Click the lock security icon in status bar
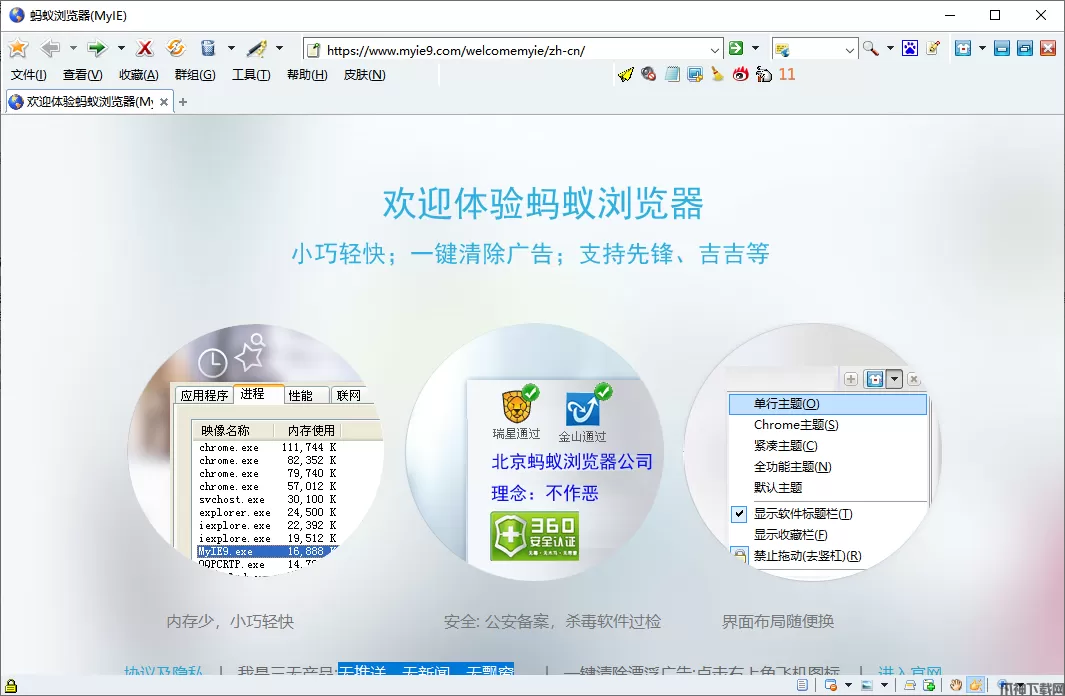Image resolution: width=1065 pixels, height=696 pixels. (x=11, y=685)
